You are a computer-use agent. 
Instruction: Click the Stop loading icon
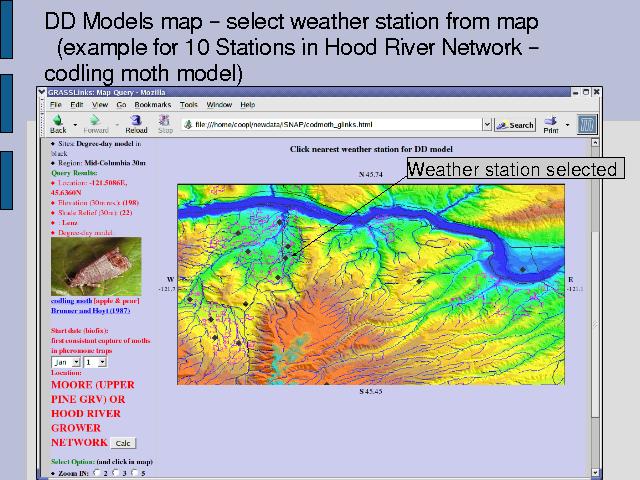point(165,121)
